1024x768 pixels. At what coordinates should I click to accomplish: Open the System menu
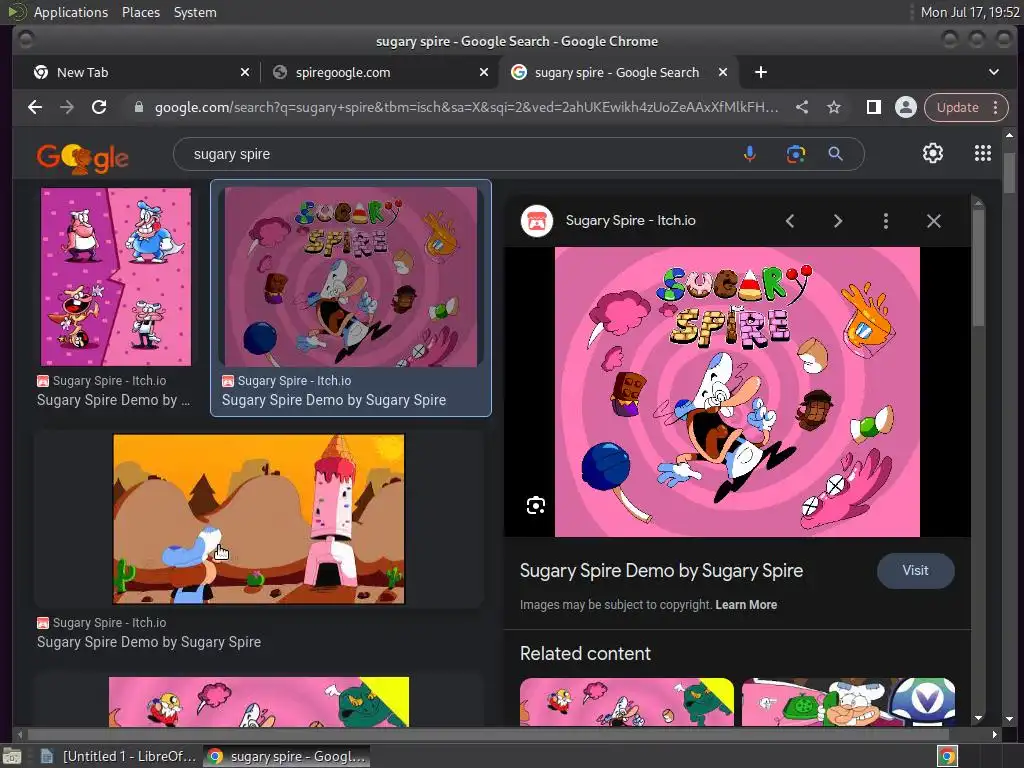coord(195,12)
